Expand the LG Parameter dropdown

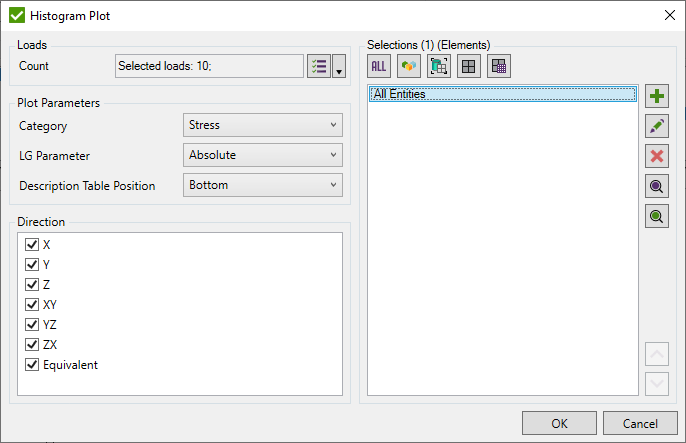(x=264, y=155)
